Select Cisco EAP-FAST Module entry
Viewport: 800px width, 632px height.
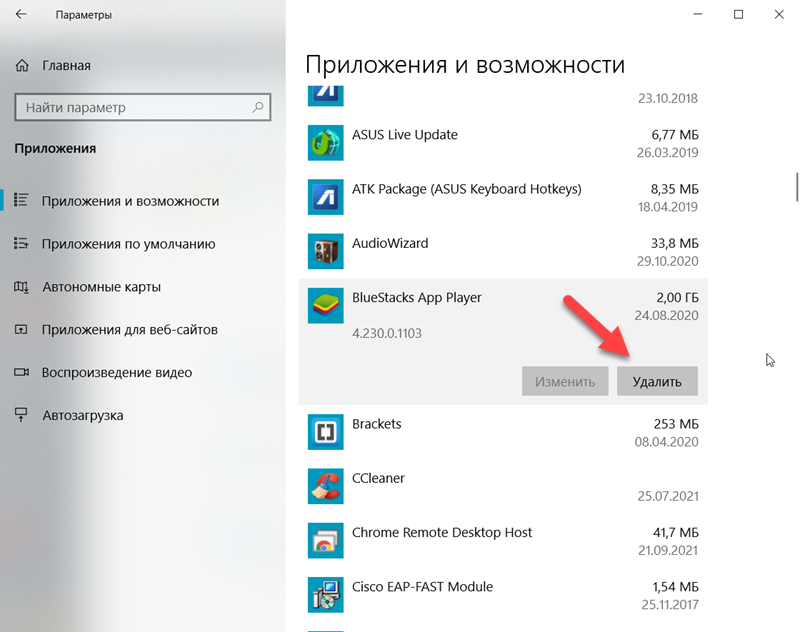[503, 595]
